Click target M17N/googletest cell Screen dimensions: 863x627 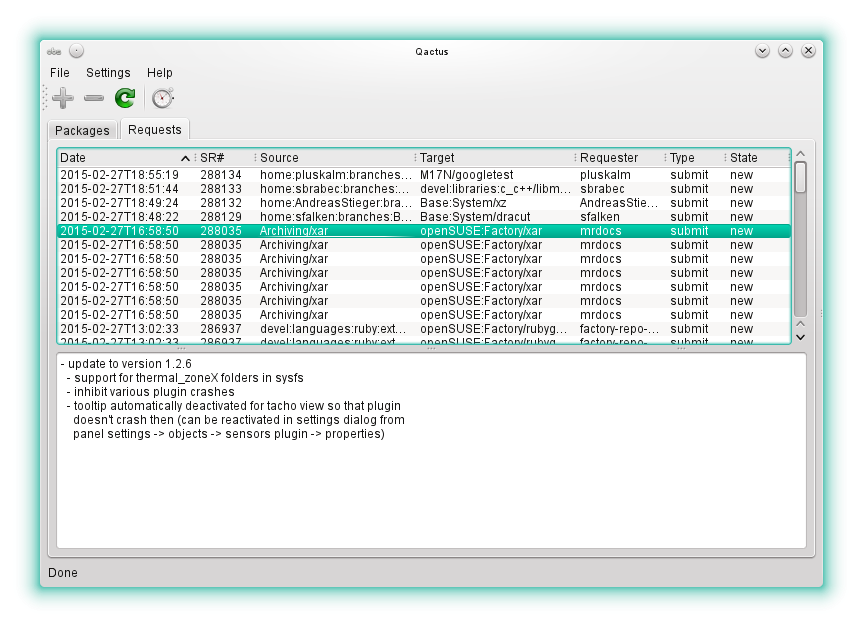click(467, 175)
